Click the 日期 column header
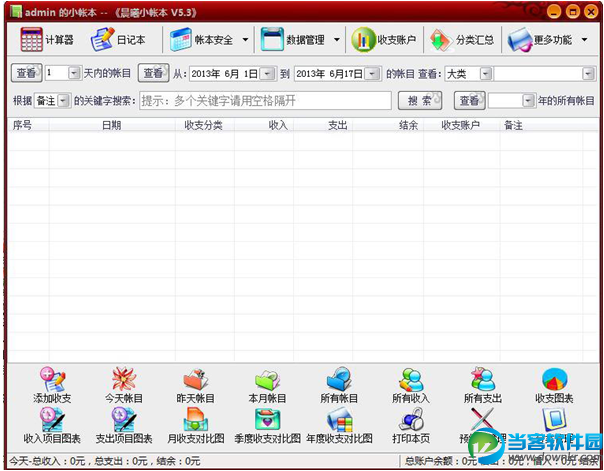The image size is (604, 471). [112, 125]
